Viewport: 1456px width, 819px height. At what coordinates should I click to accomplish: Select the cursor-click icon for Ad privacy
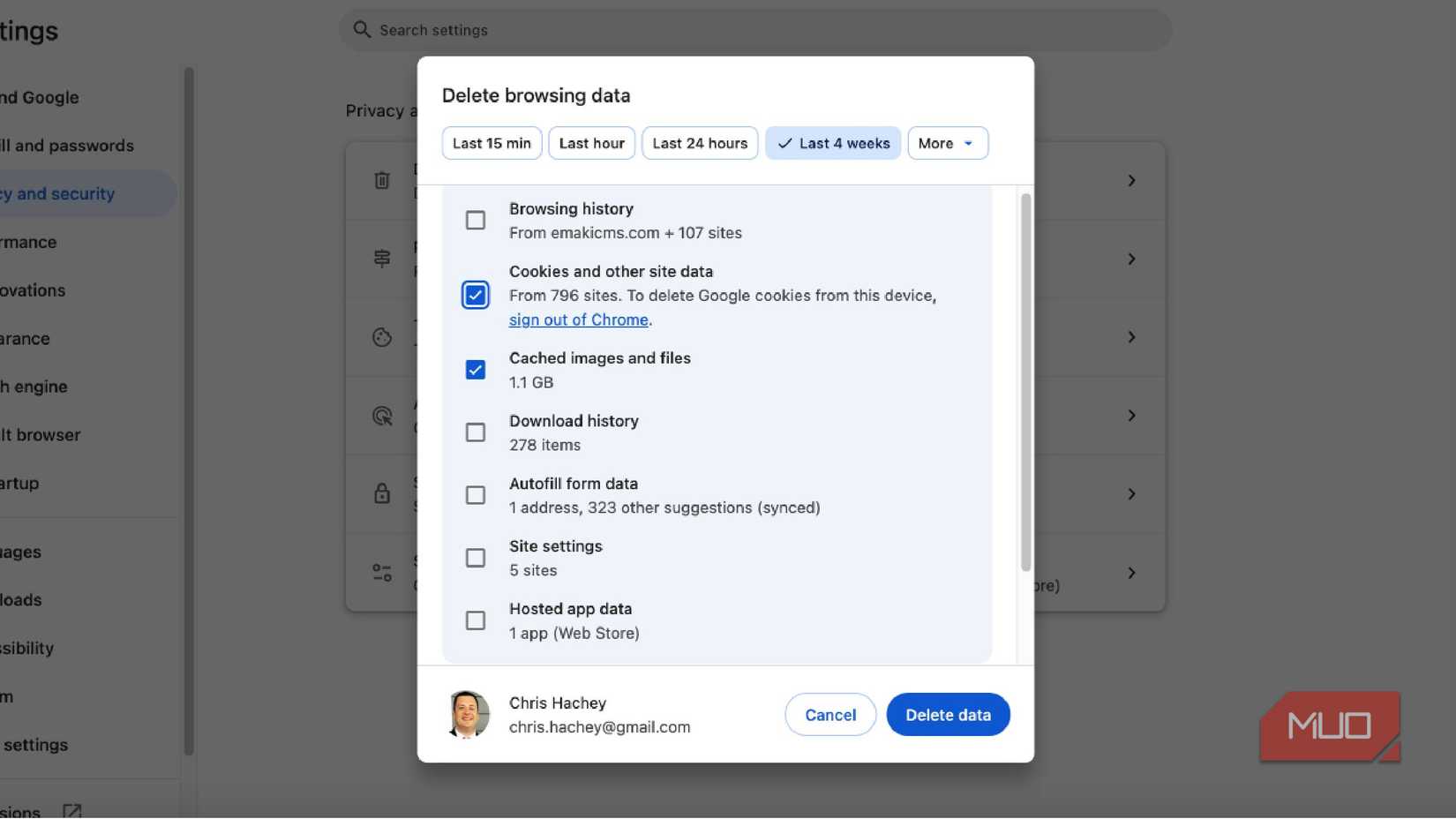point(381,415)
